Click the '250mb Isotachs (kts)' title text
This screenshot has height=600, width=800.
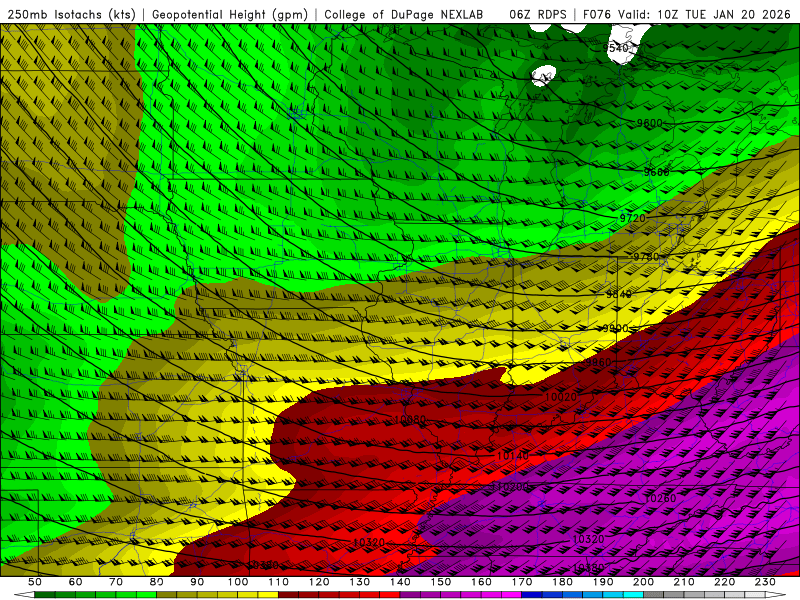click(x=72, y=14)
